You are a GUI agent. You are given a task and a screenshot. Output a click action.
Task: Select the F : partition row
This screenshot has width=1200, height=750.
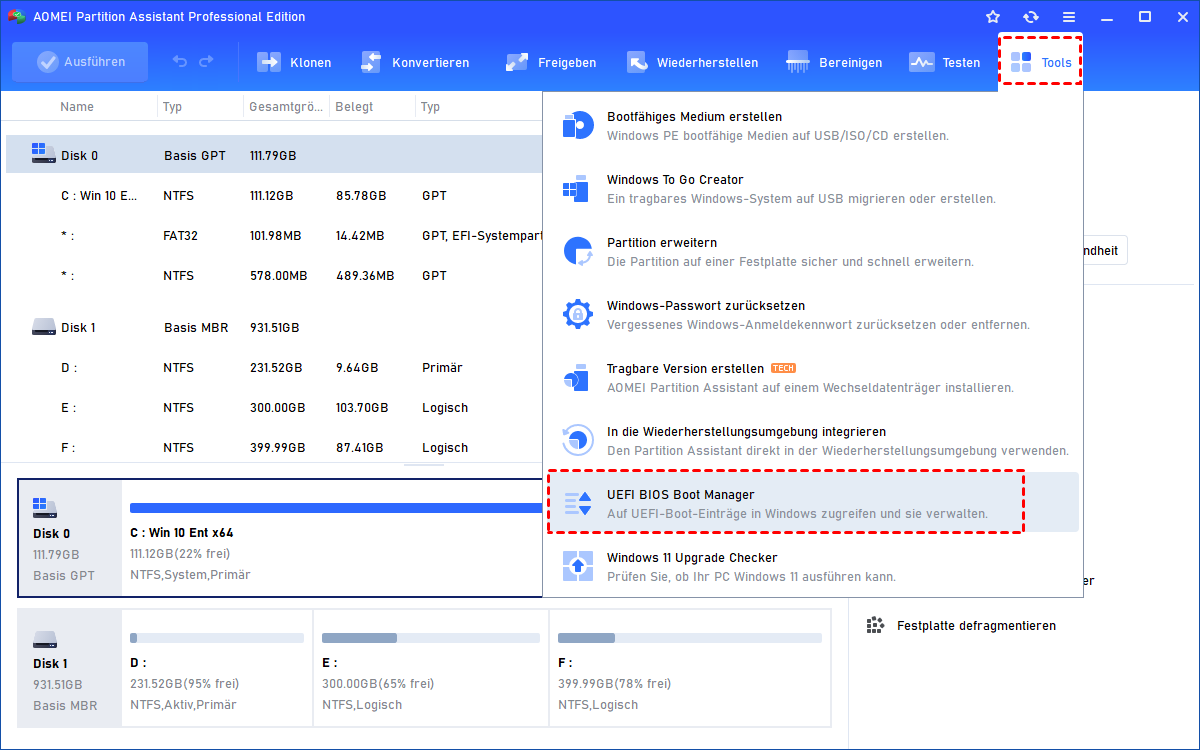(x=274, y=448)
